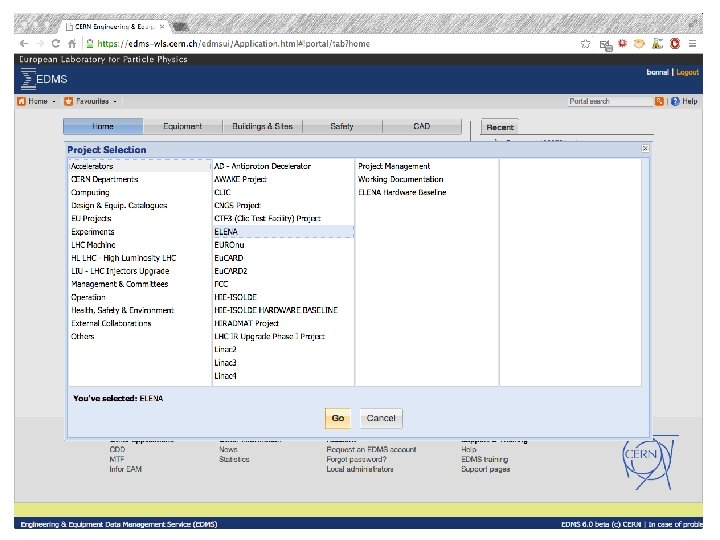Image resolution: width=720 pixels, height=540 pixels.
Task: Choose AWAKE Project
Action: pos(283,179)
